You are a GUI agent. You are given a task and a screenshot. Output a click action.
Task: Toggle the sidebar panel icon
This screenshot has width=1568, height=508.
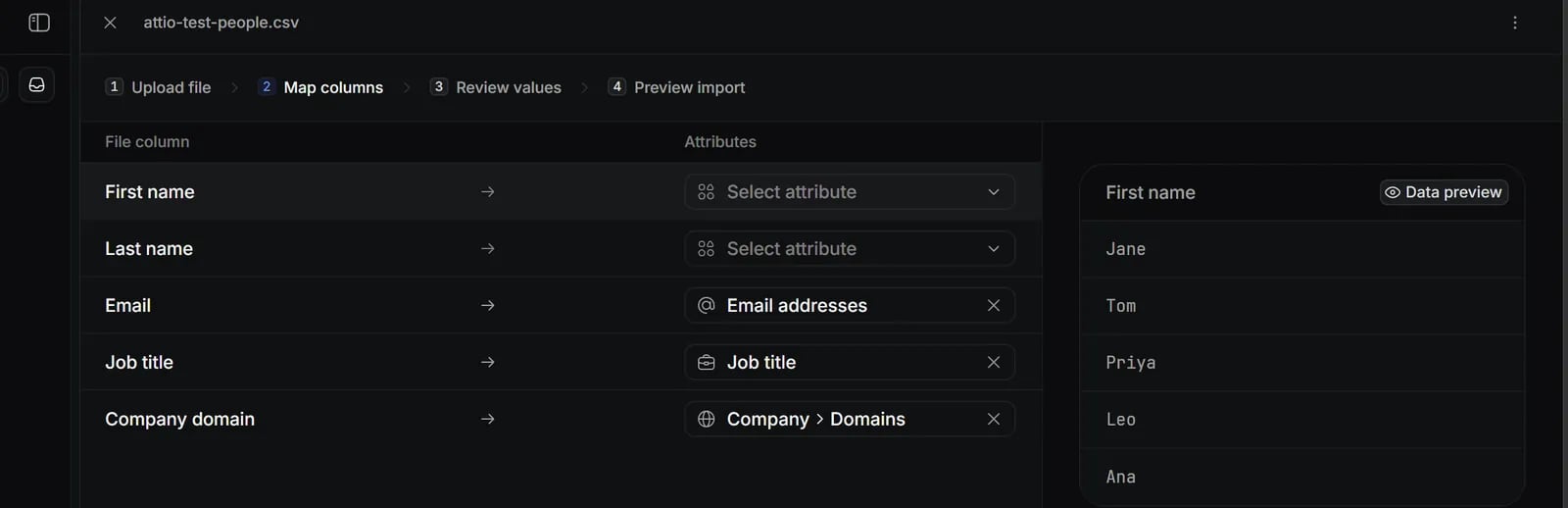pyautogui.click(x=39, y=23)
